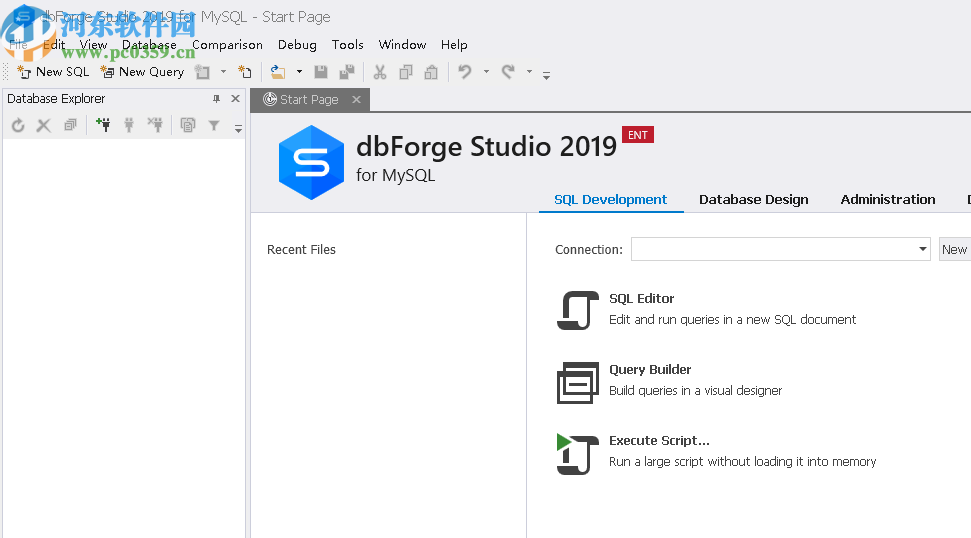This screenshot has height=538, width=971.
Task: Open the Comparison menu
Action: 227,45
